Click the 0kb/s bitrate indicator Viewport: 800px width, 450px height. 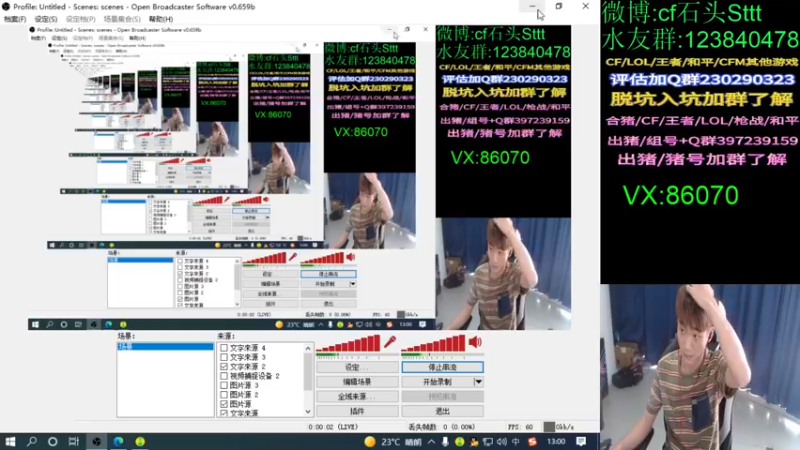[559, 427]
